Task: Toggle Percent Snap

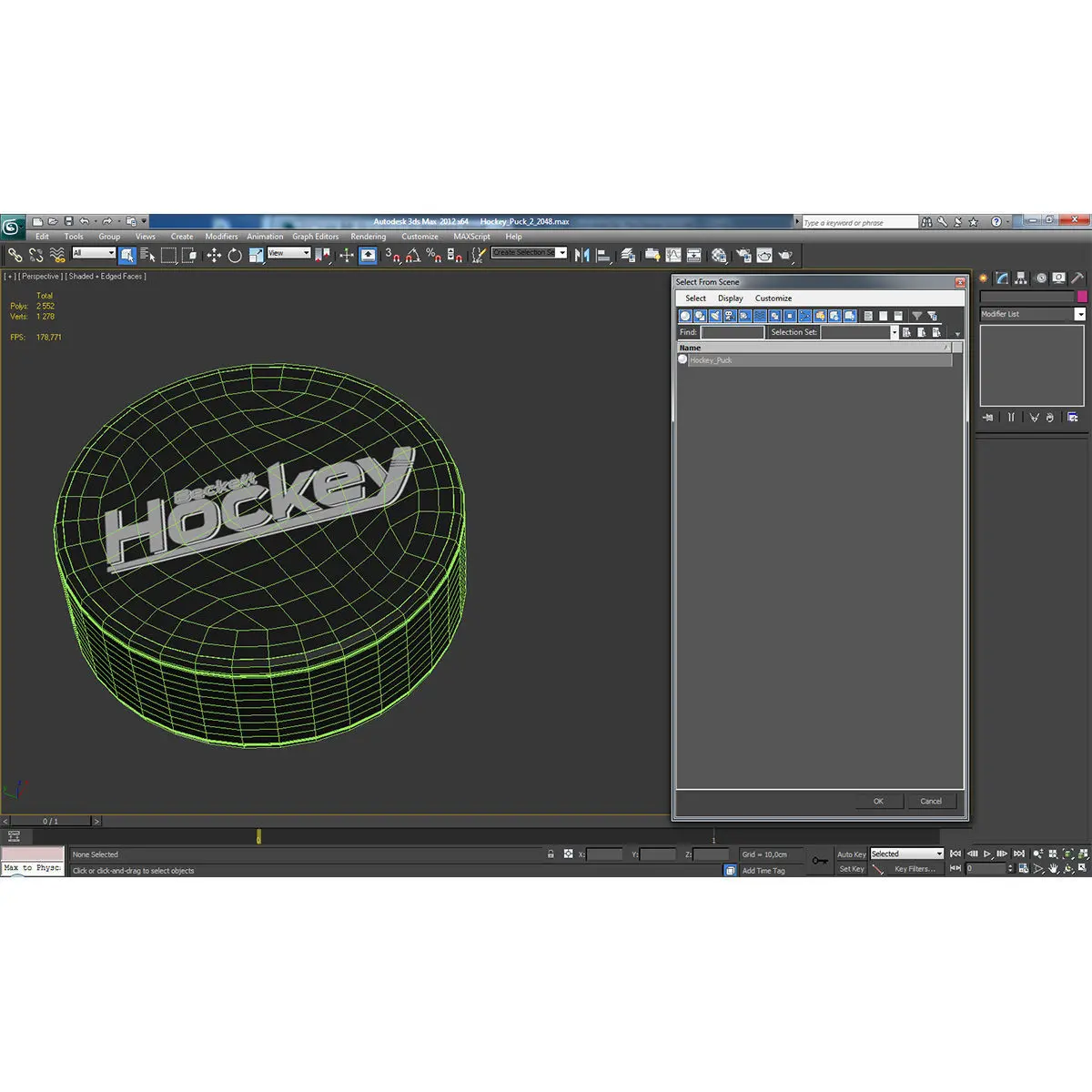Action: click(x=434, y=256)
